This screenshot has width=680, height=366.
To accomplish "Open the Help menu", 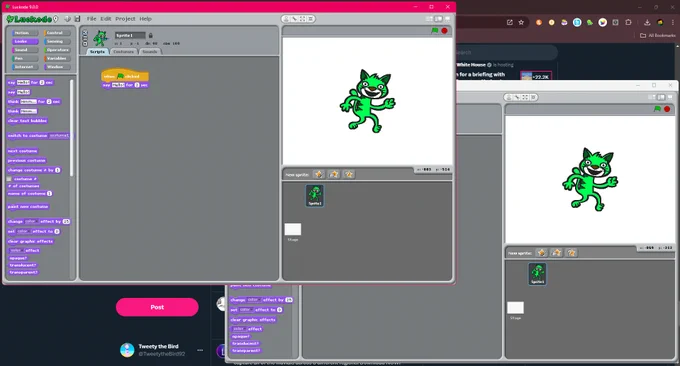I will pos(145,19).
